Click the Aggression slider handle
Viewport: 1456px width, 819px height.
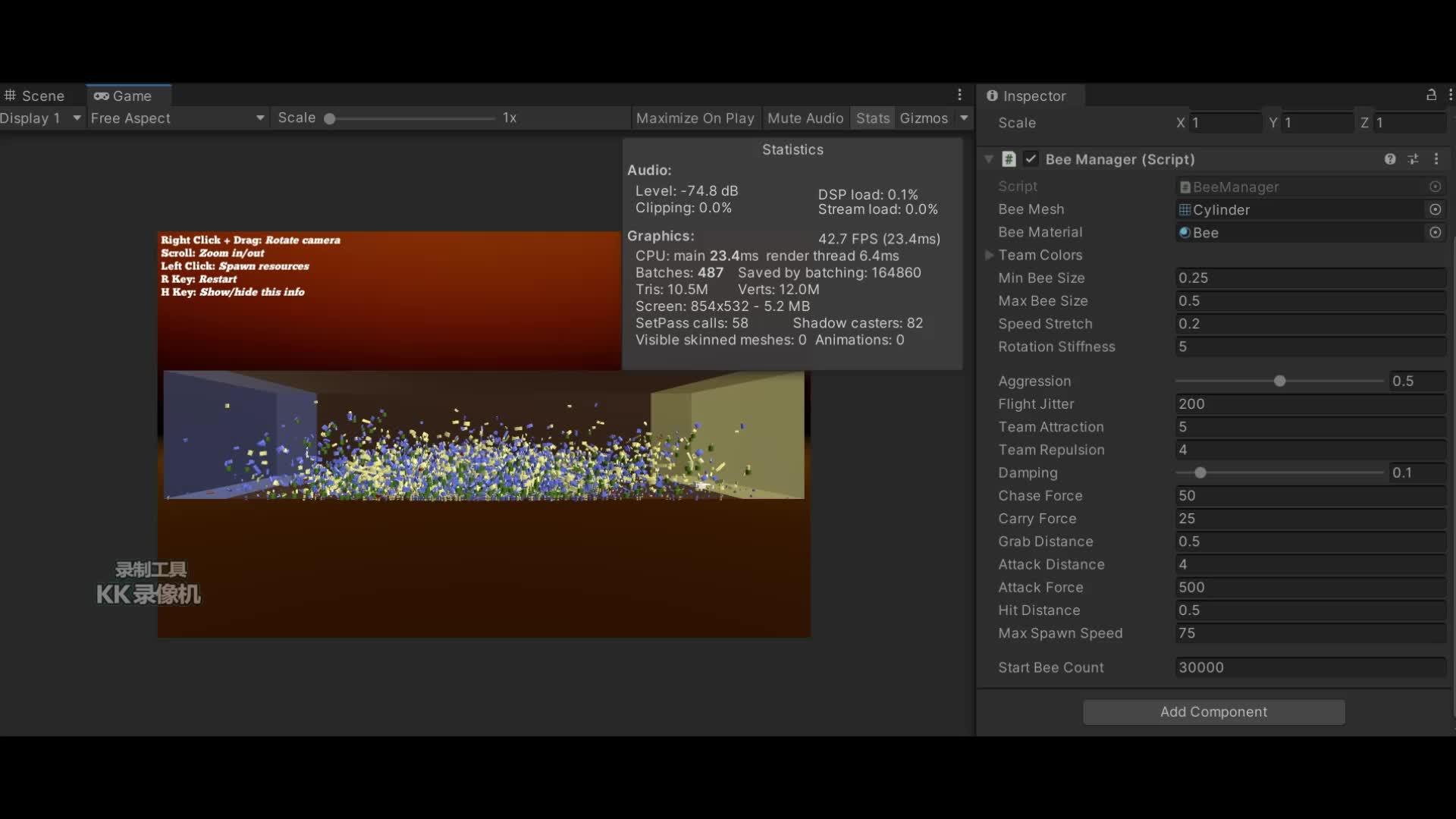point(1279,381)
